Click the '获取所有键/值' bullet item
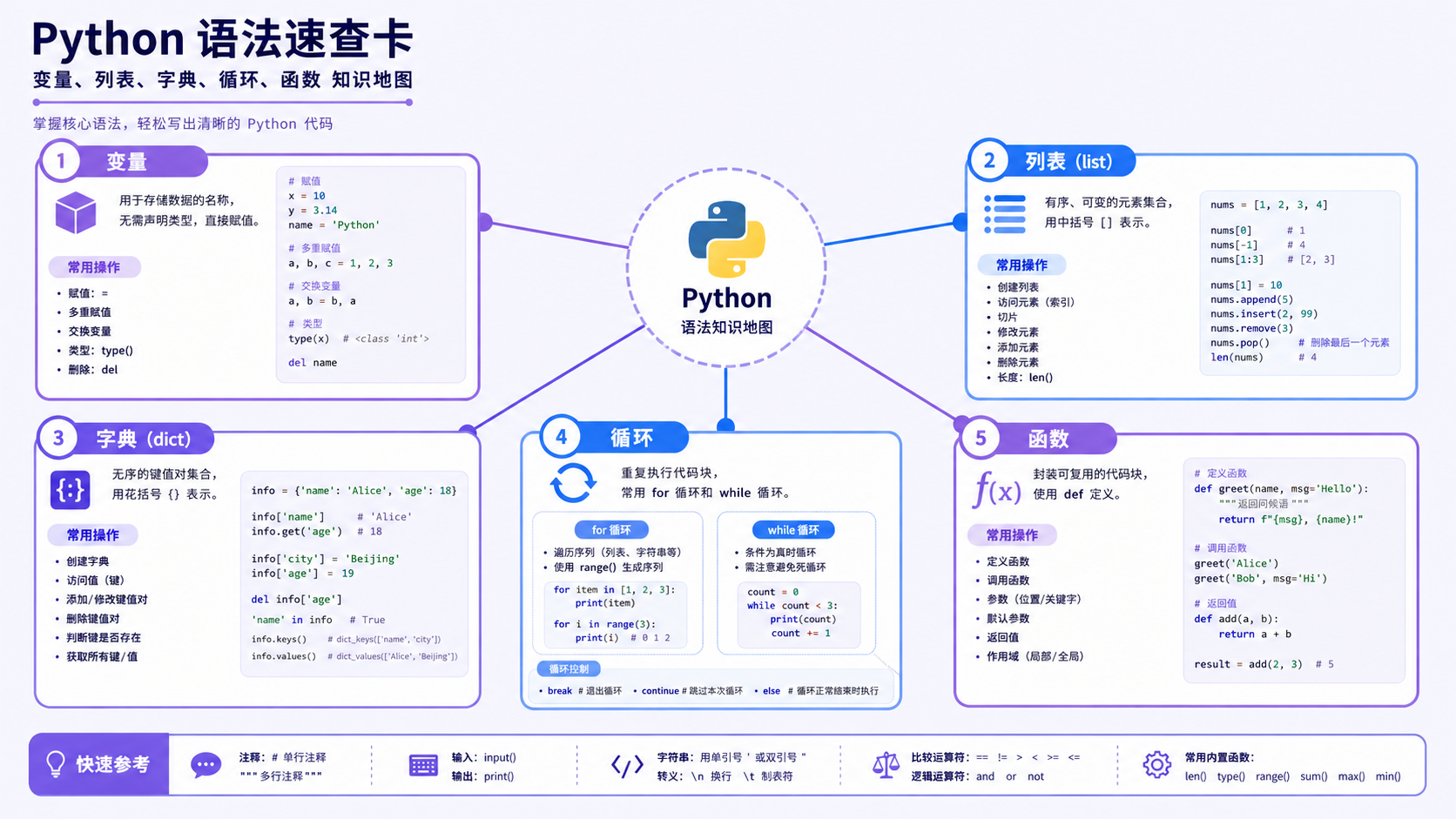Viewport: 1456px width, 819px height. click(102, 656)
